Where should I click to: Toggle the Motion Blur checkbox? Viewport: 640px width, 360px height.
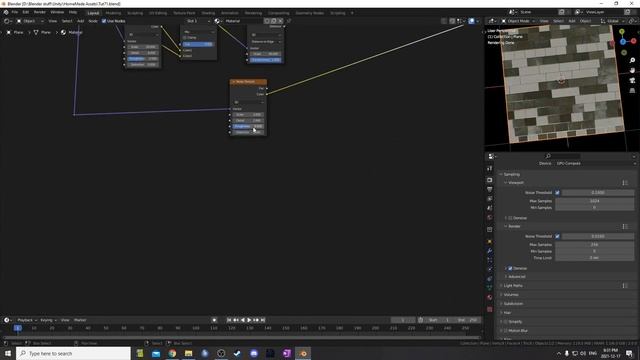pyautogui.click(x=506, y=331)
